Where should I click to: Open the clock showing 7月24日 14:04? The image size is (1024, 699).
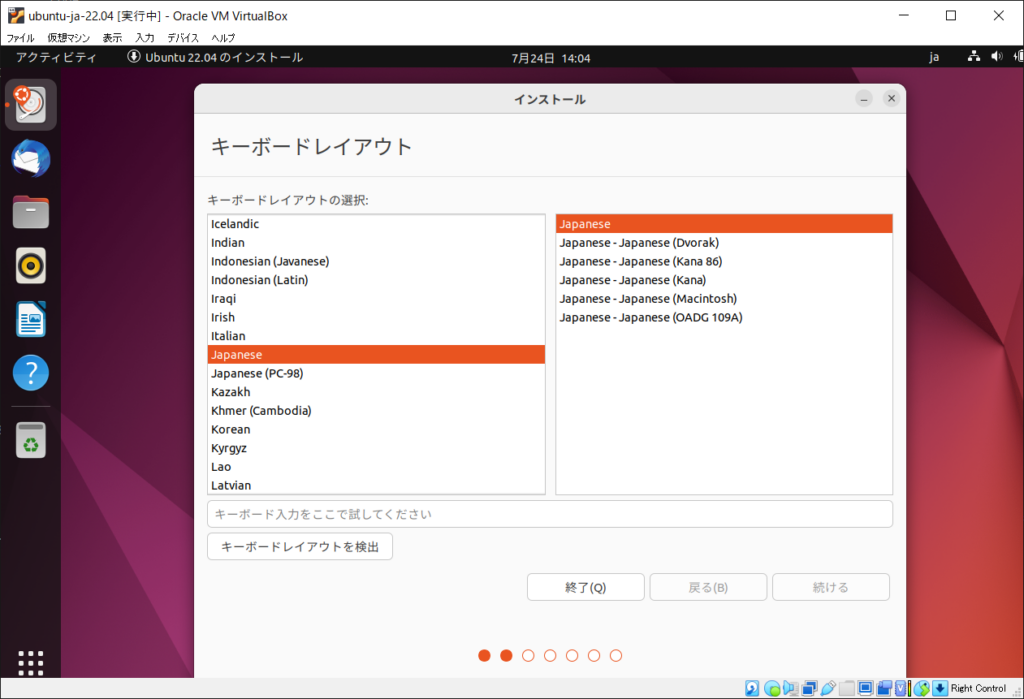[551, 58]
